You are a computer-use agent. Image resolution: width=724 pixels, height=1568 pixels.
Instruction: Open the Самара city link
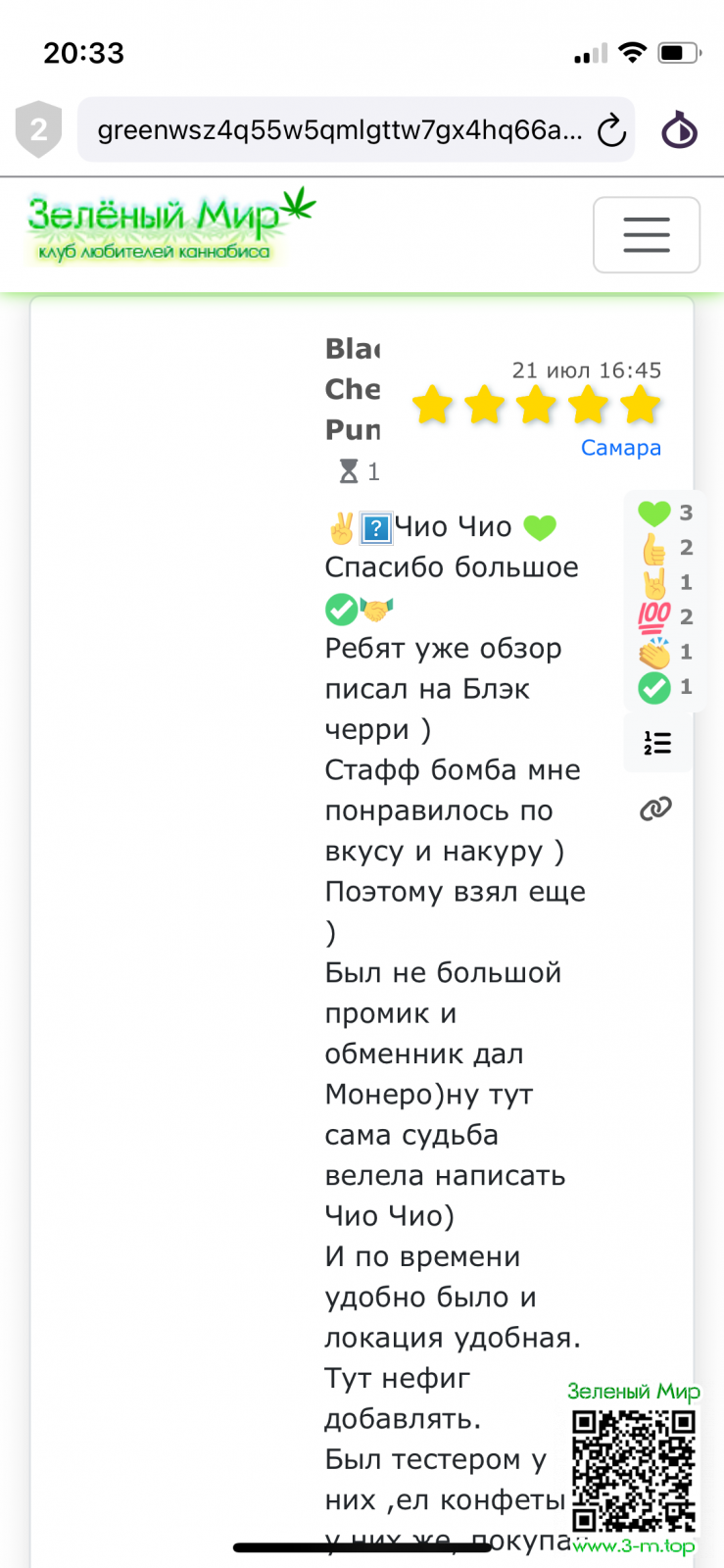point(620,448)
